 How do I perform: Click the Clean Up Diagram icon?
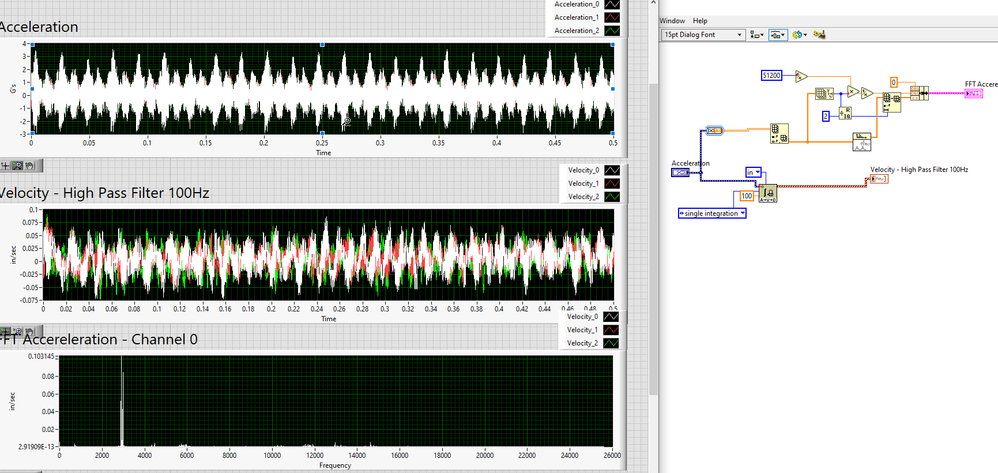click(820, 34)
